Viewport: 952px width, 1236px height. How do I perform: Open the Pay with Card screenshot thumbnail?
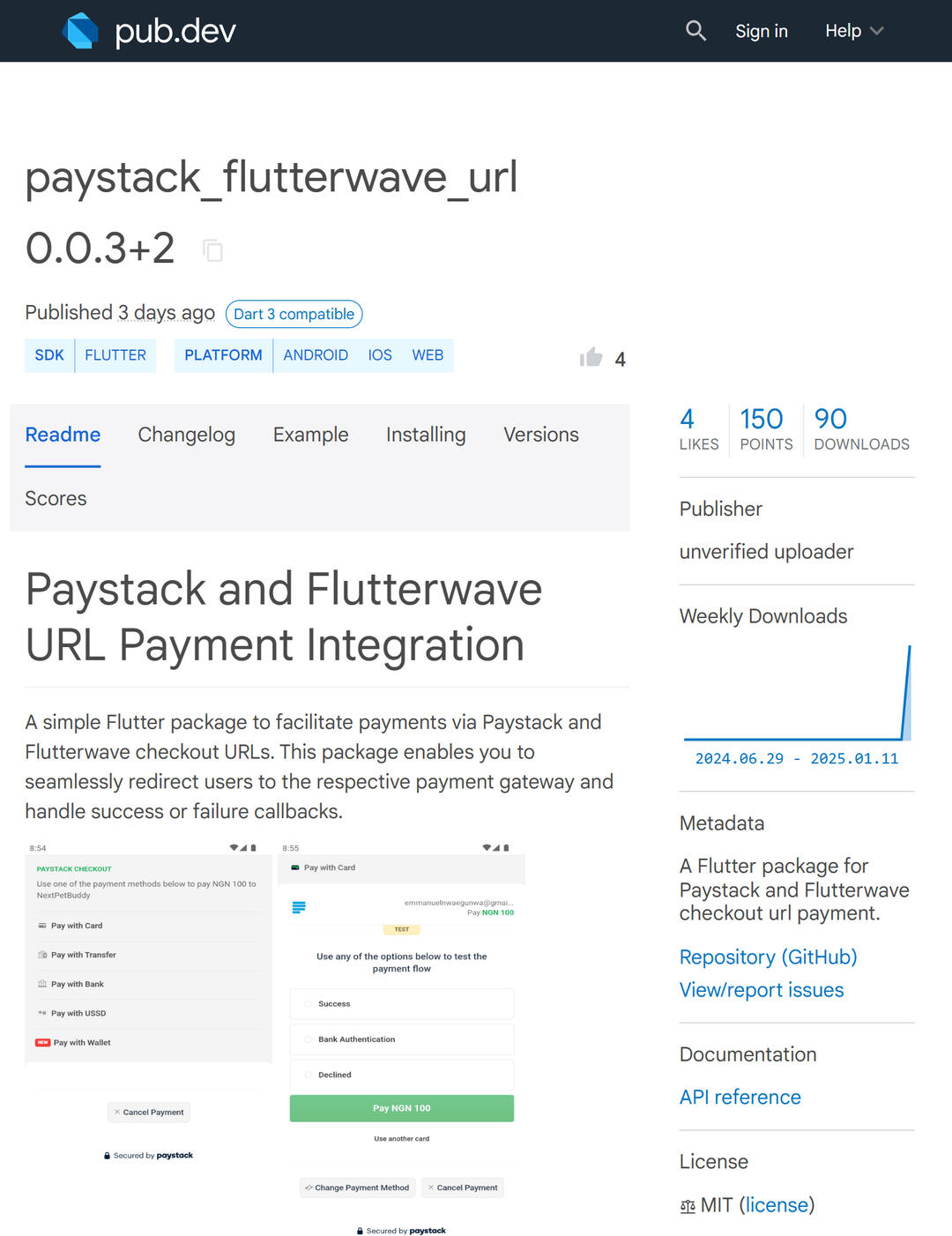[402, 1039]
